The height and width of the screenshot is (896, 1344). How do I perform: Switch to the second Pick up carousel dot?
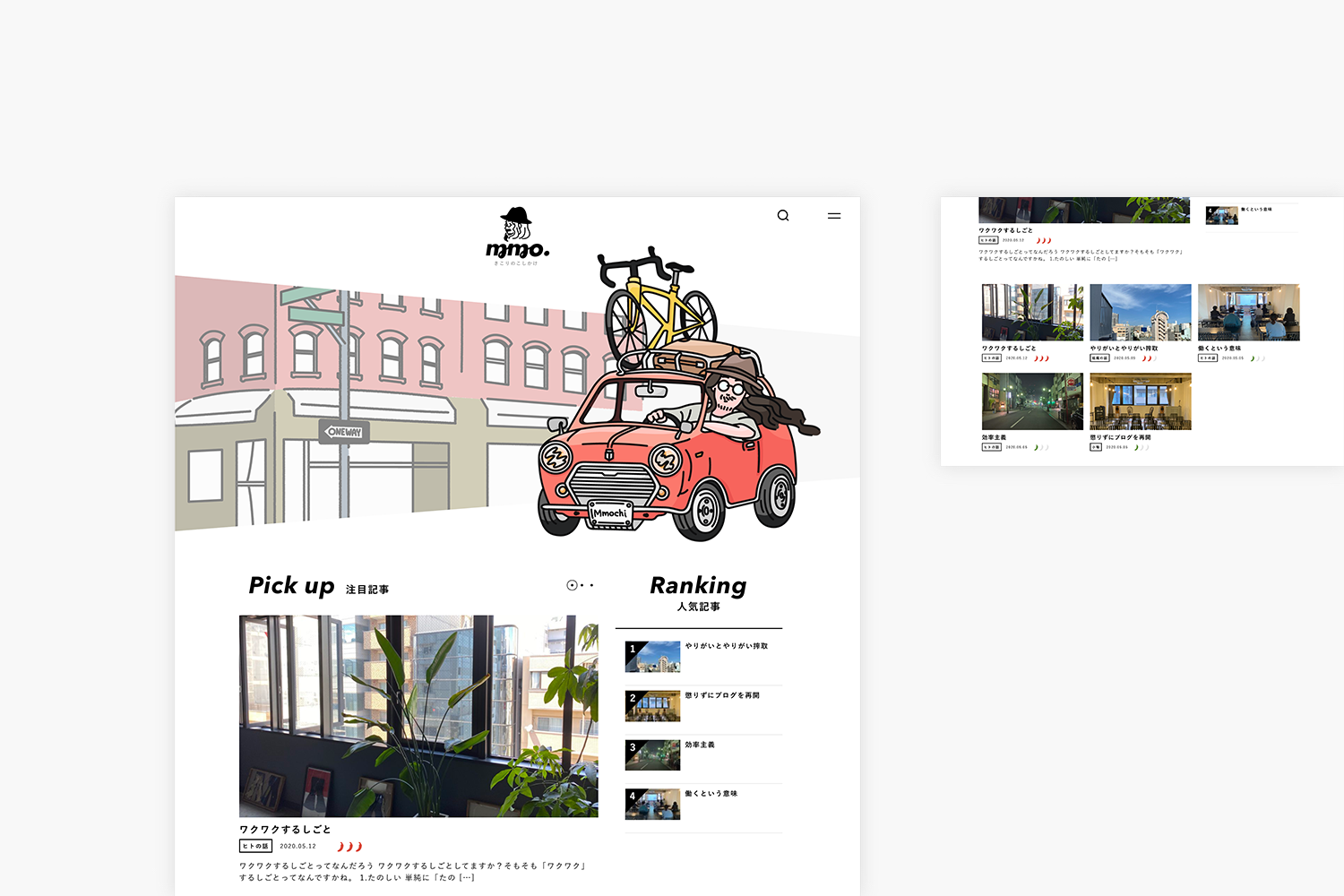point(582,585)
